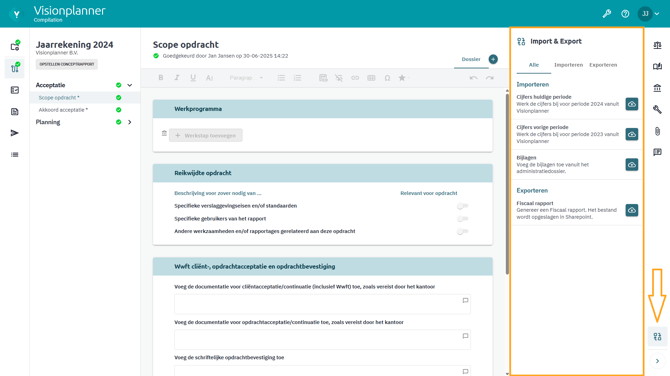
Task: Open the paperclip attachments icon
Action: [657, 131]
